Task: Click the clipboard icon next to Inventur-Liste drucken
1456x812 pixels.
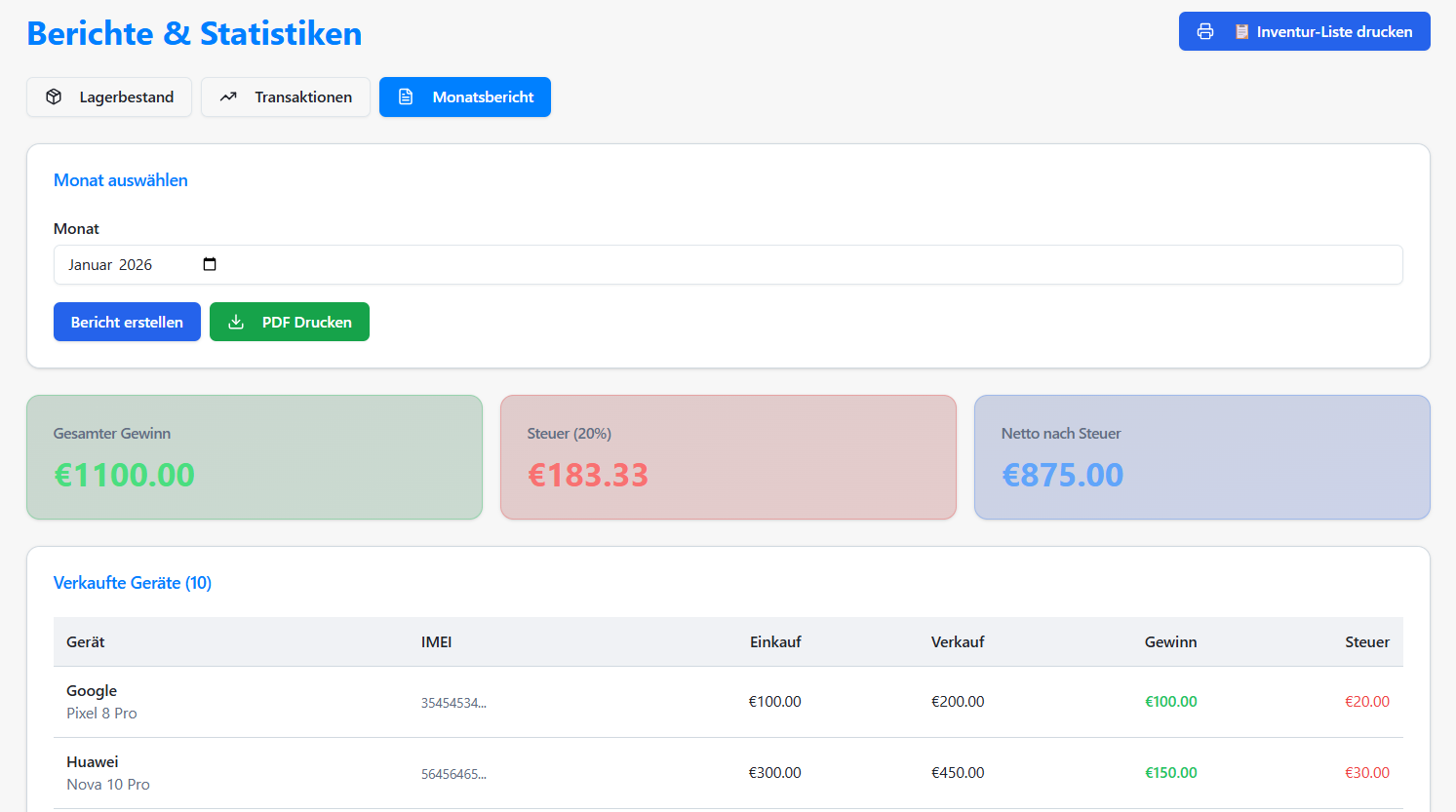Action: 1241,31
